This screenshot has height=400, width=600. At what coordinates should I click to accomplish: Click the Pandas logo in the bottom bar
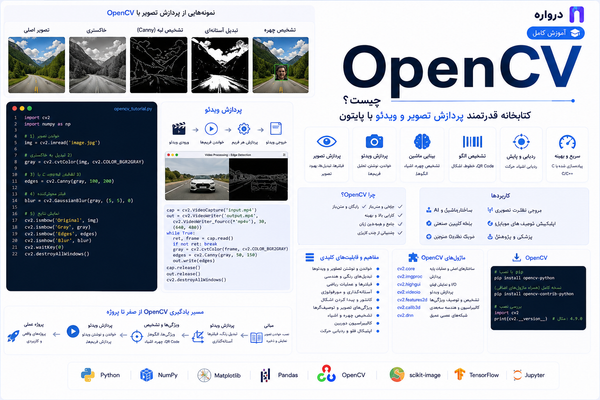click(x=265, y=376)
